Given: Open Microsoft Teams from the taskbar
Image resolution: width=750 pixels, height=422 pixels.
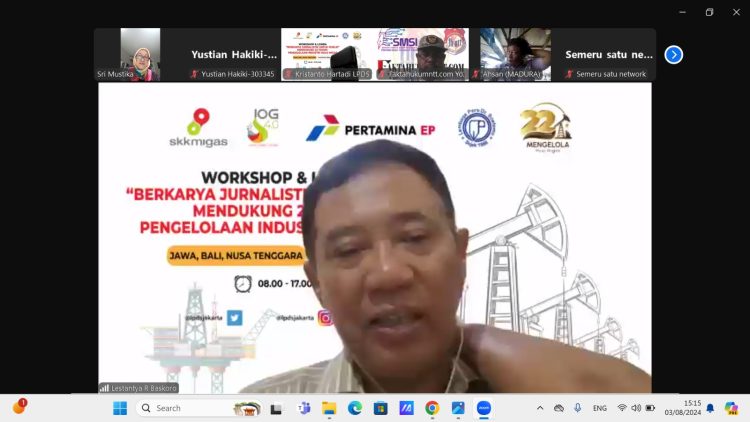Looking at the screenshot, I should coord(303,408).
